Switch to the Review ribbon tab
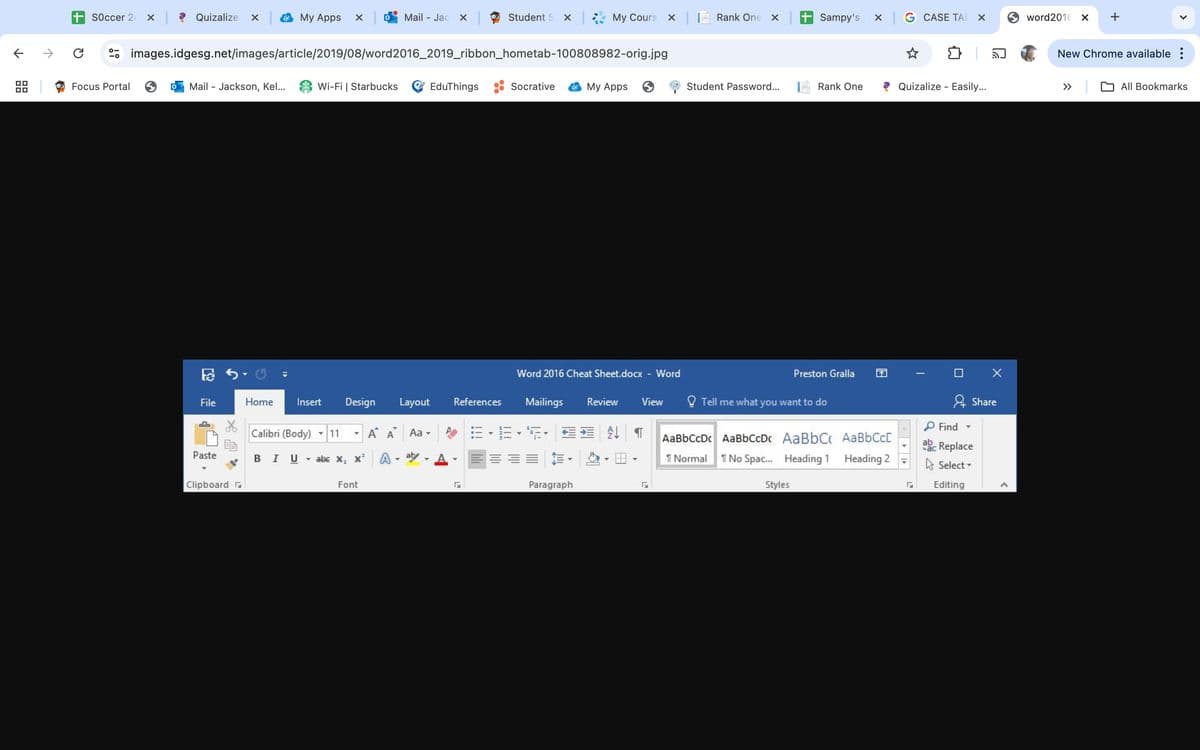1200x750 pixels. [602, 402]
